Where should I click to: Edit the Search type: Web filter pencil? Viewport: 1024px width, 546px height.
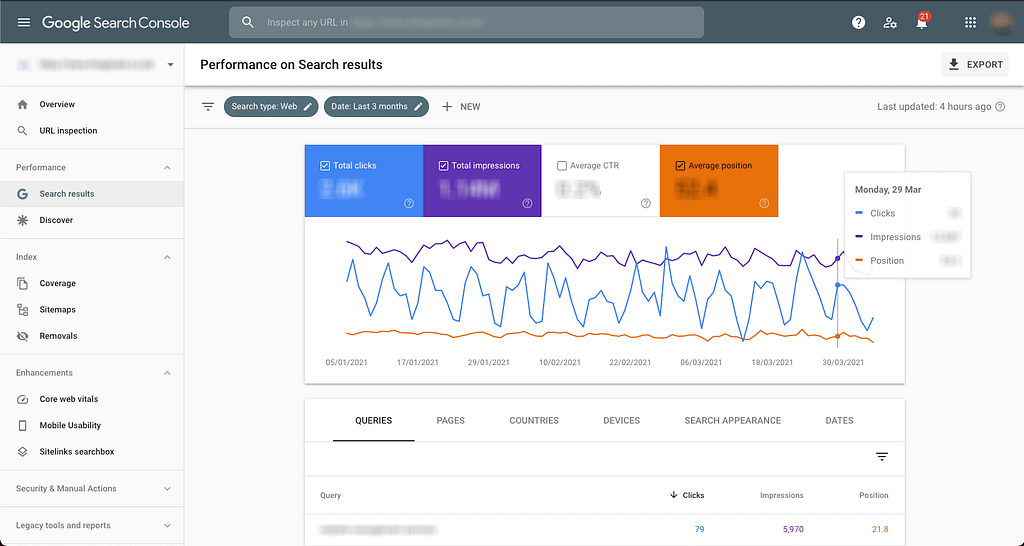point(308,106)
